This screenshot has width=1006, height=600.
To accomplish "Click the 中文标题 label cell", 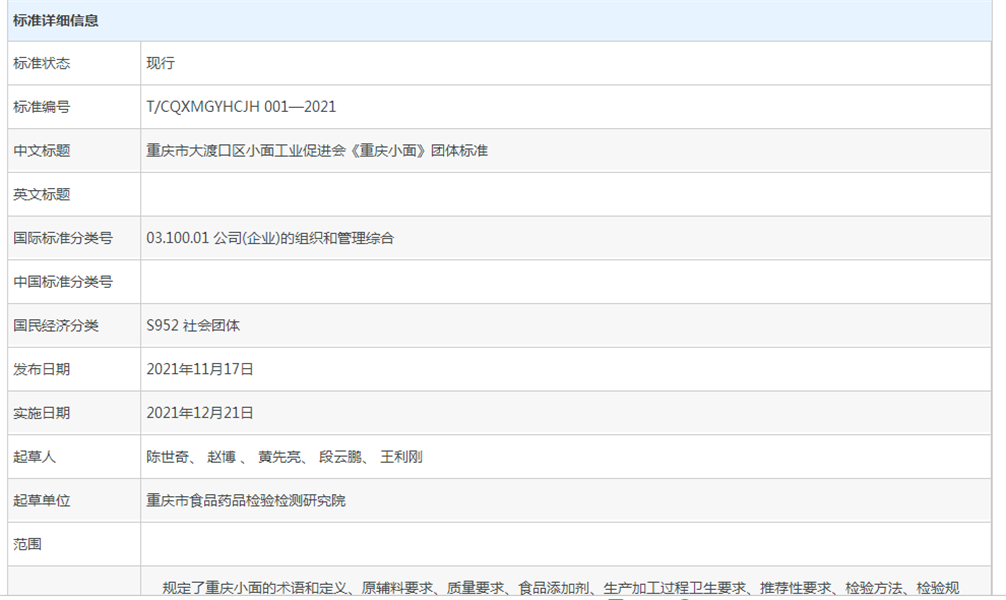I will [x=42, y=151].
